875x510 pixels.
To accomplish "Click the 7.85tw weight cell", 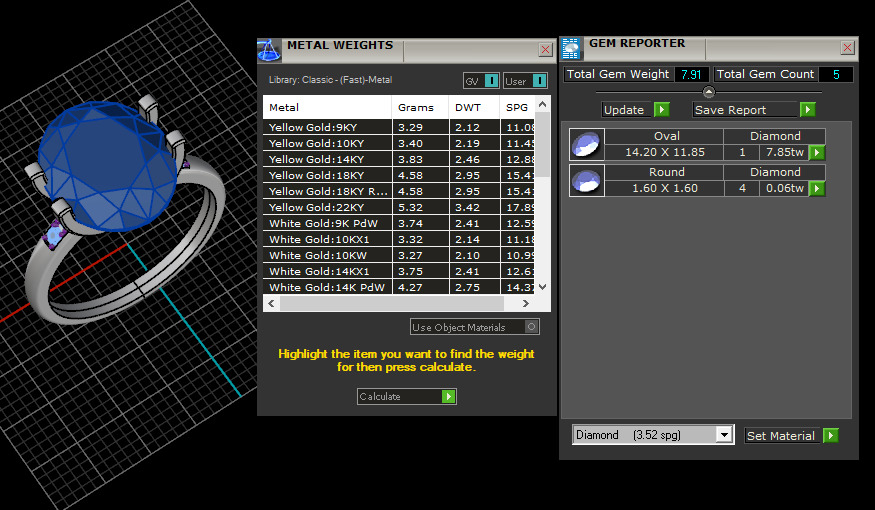I will coord(785,152).
